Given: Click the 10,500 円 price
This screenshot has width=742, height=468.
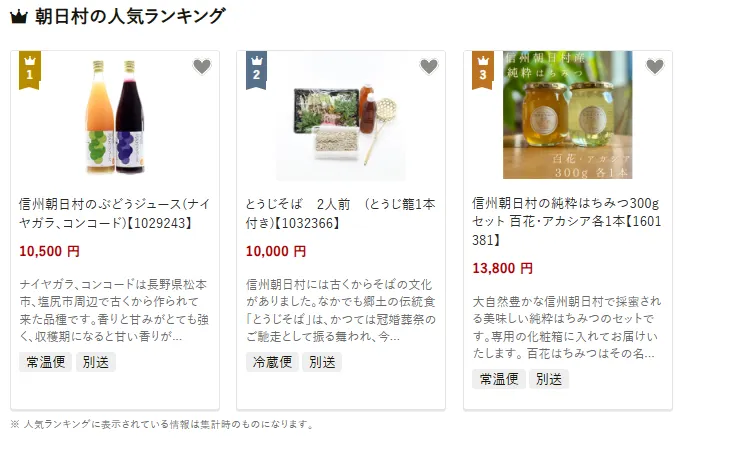Looking at the screenshot, I should point(49,251).
